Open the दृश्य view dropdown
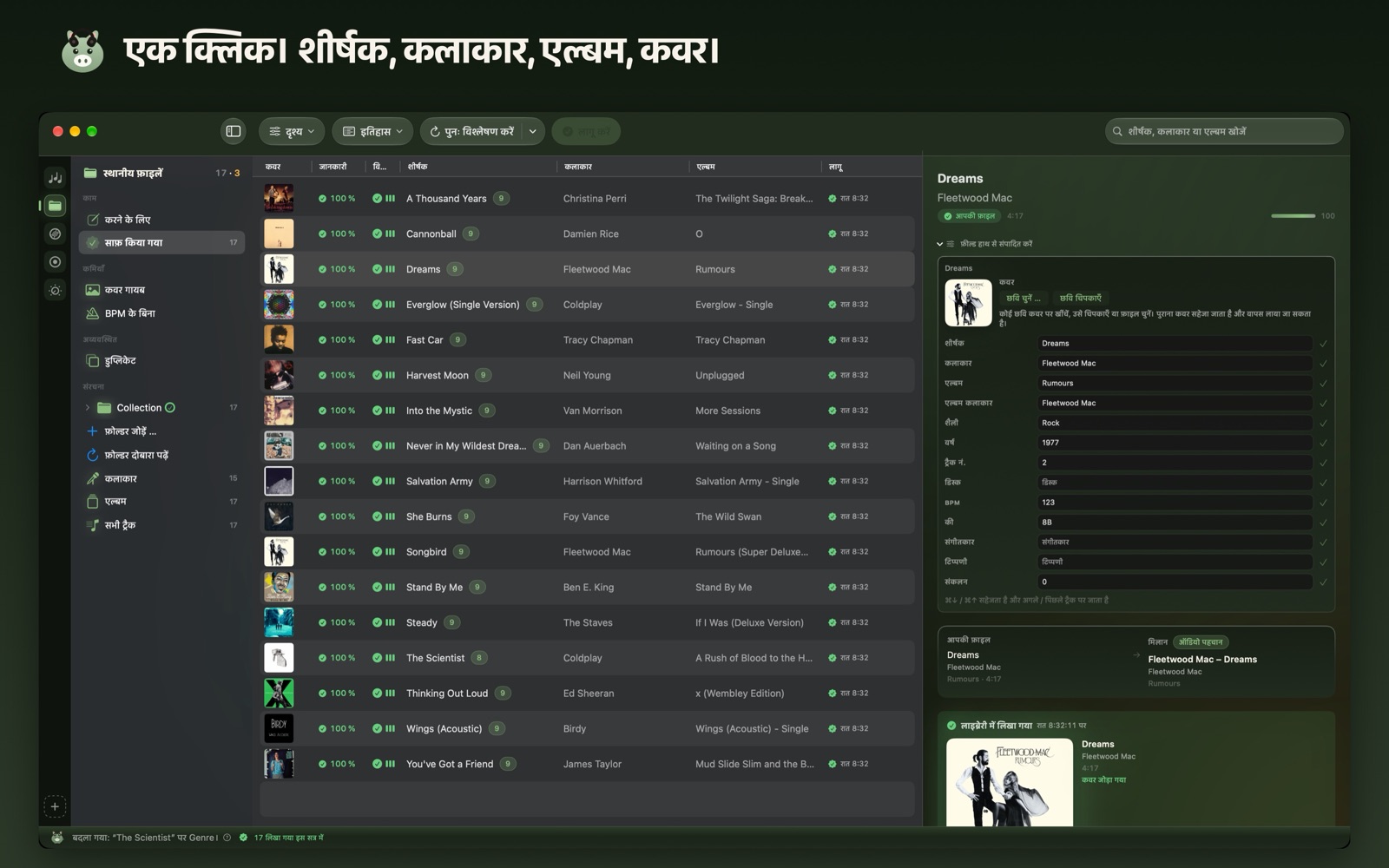Screen dimensions: 1389x868 coord(292,131)
